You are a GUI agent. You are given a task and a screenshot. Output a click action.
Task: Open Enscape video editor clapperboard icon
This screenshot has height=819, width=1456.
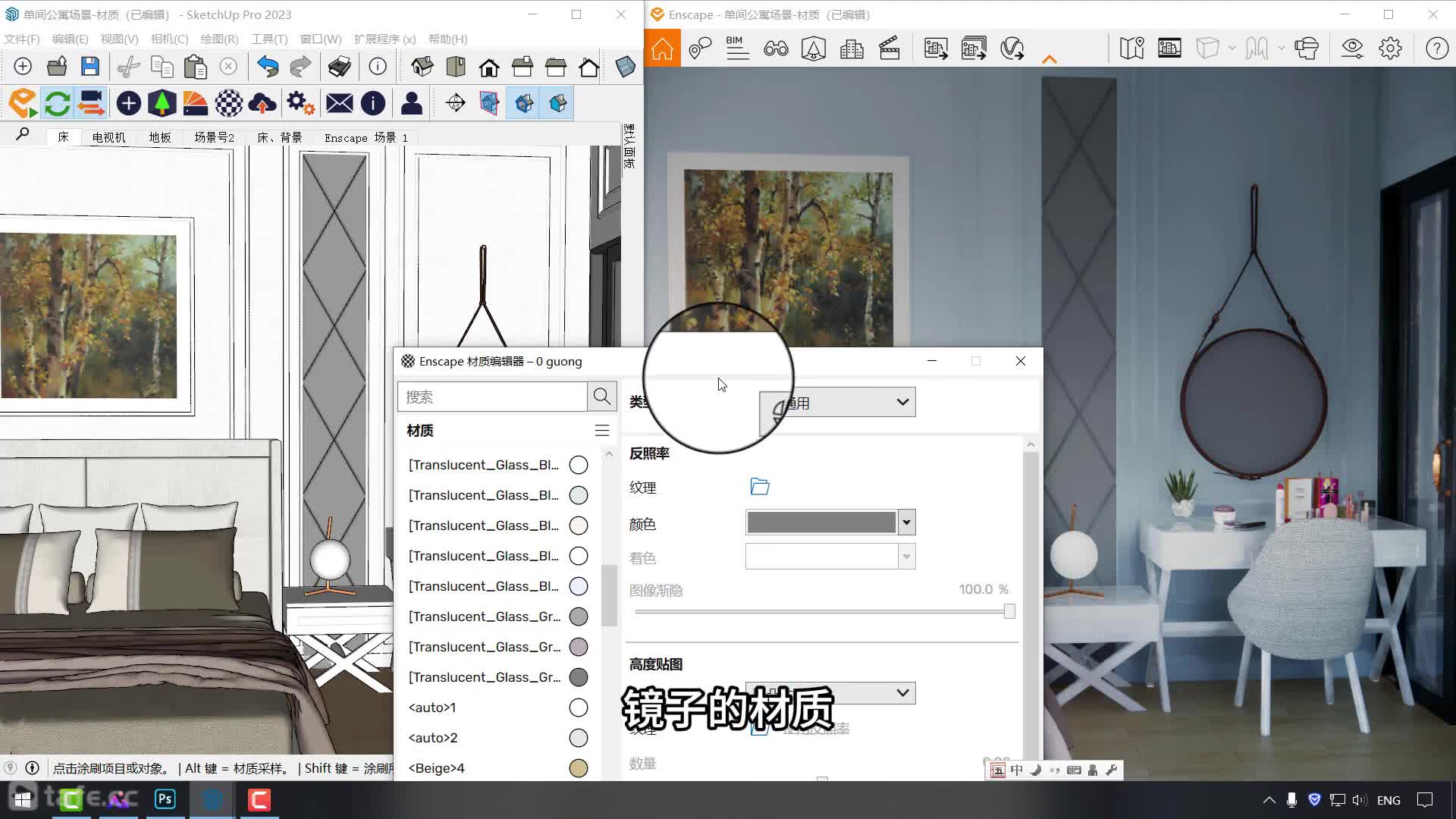[889, 49]
